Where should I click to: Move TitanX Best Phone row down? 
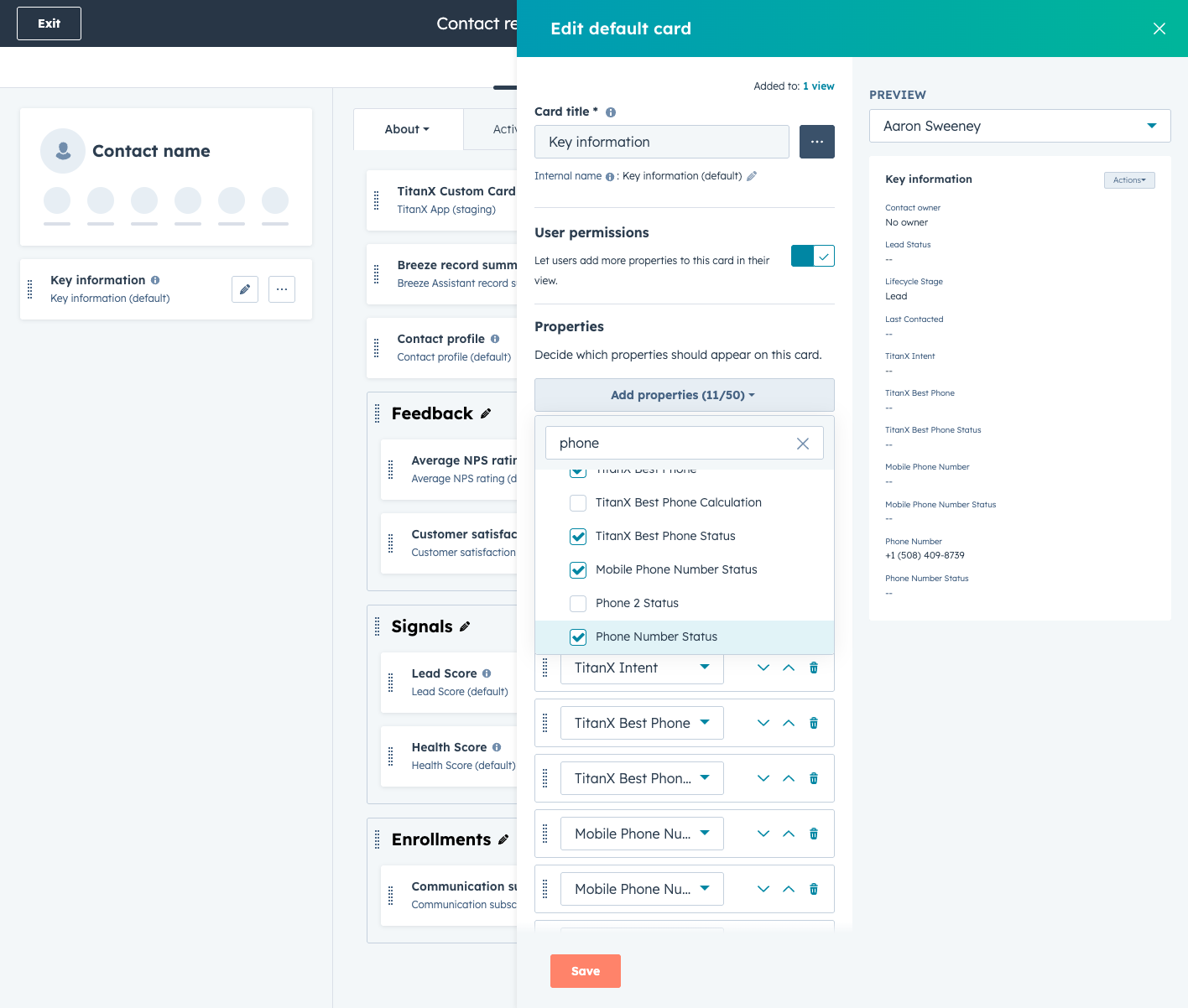[x=763, y=723]
